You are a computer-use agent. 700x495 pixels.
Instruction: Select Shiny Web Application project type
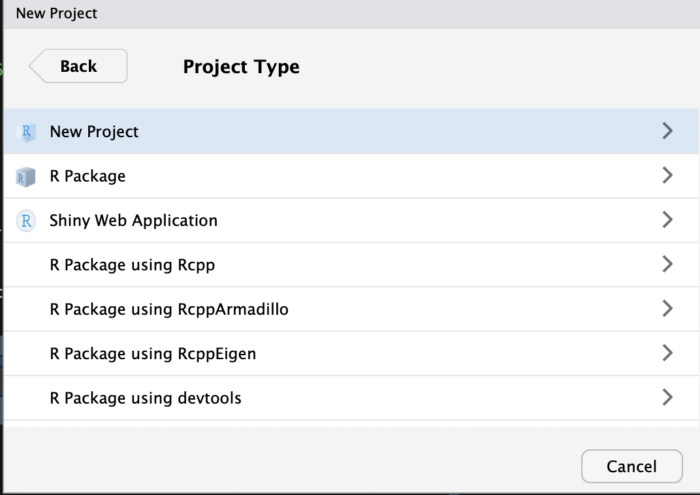pos(351,220)
